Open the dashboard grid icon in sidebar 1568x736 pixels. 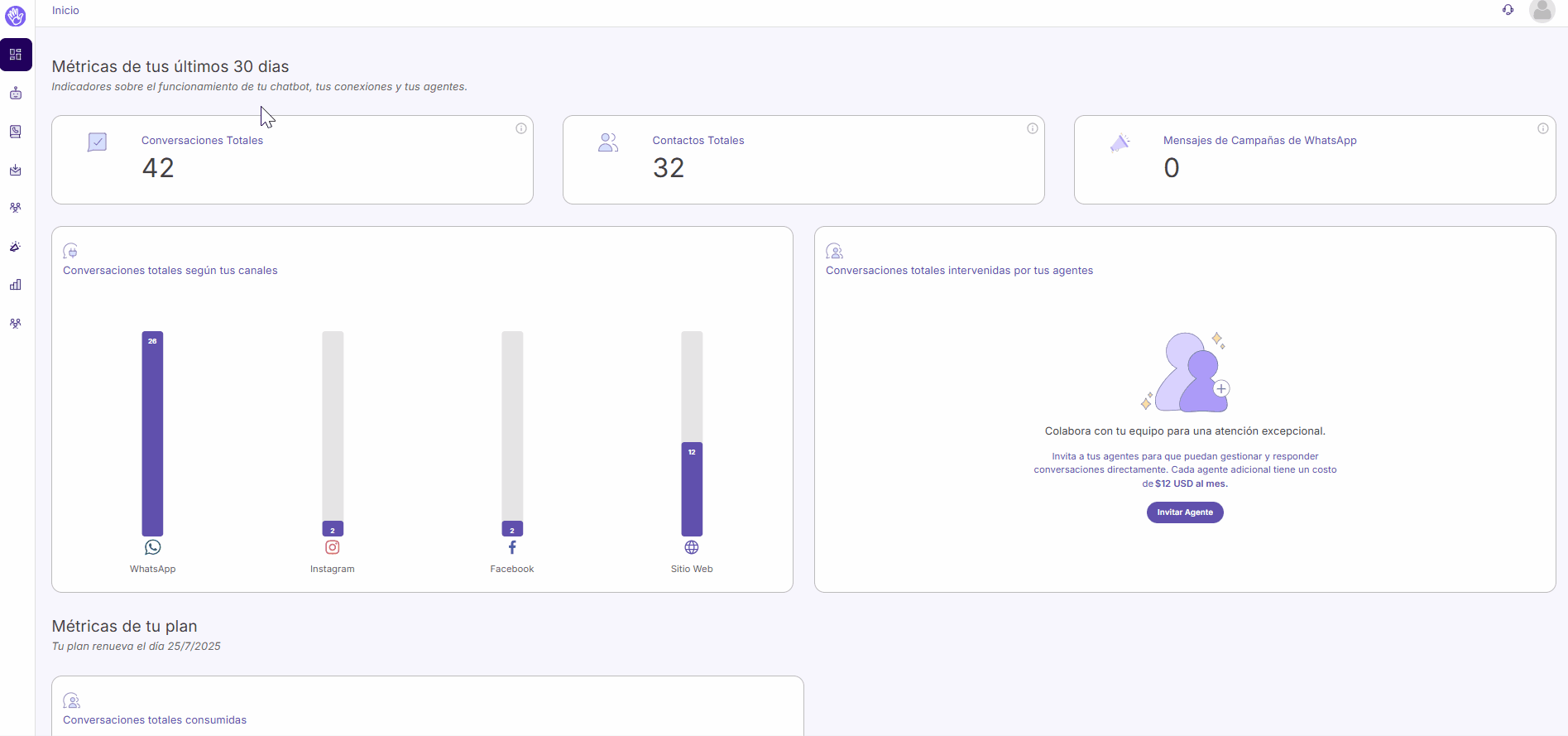point(16,55)
